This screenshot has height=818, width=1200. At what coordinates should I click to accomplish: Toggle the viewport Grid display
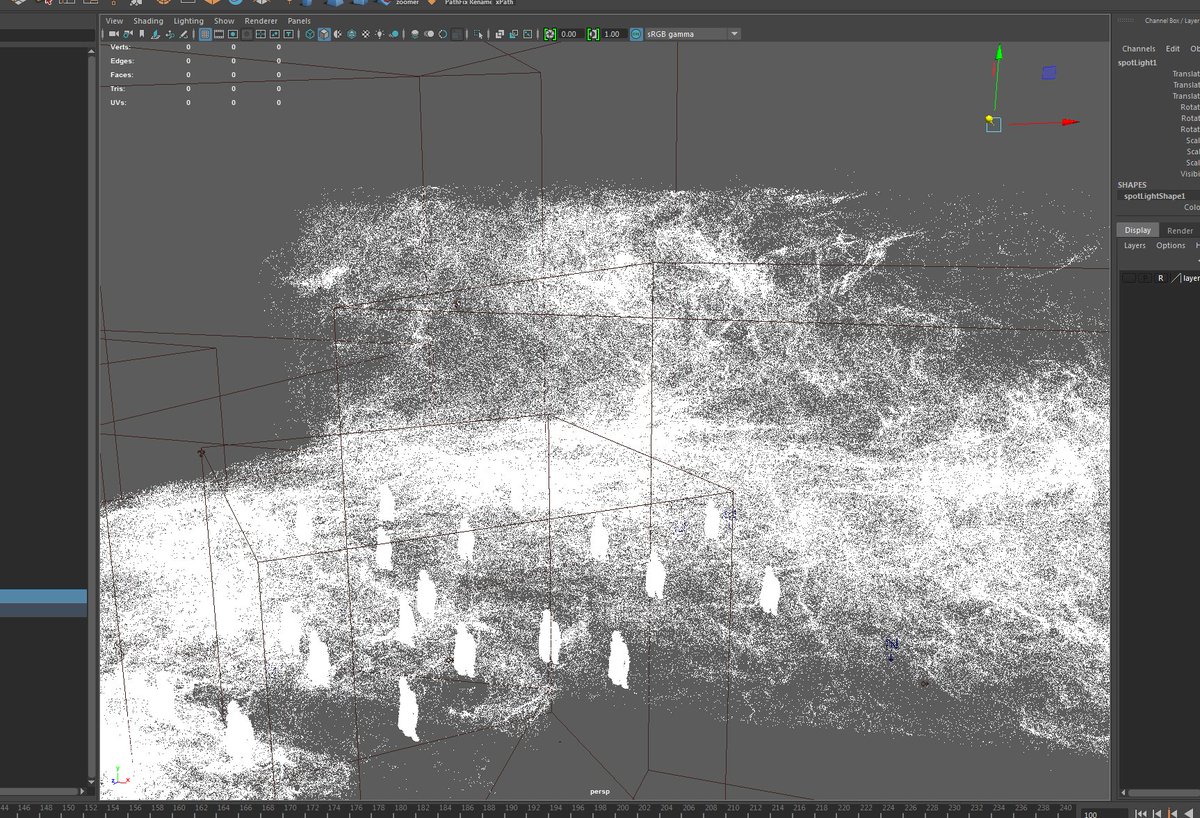pos(205,34)
